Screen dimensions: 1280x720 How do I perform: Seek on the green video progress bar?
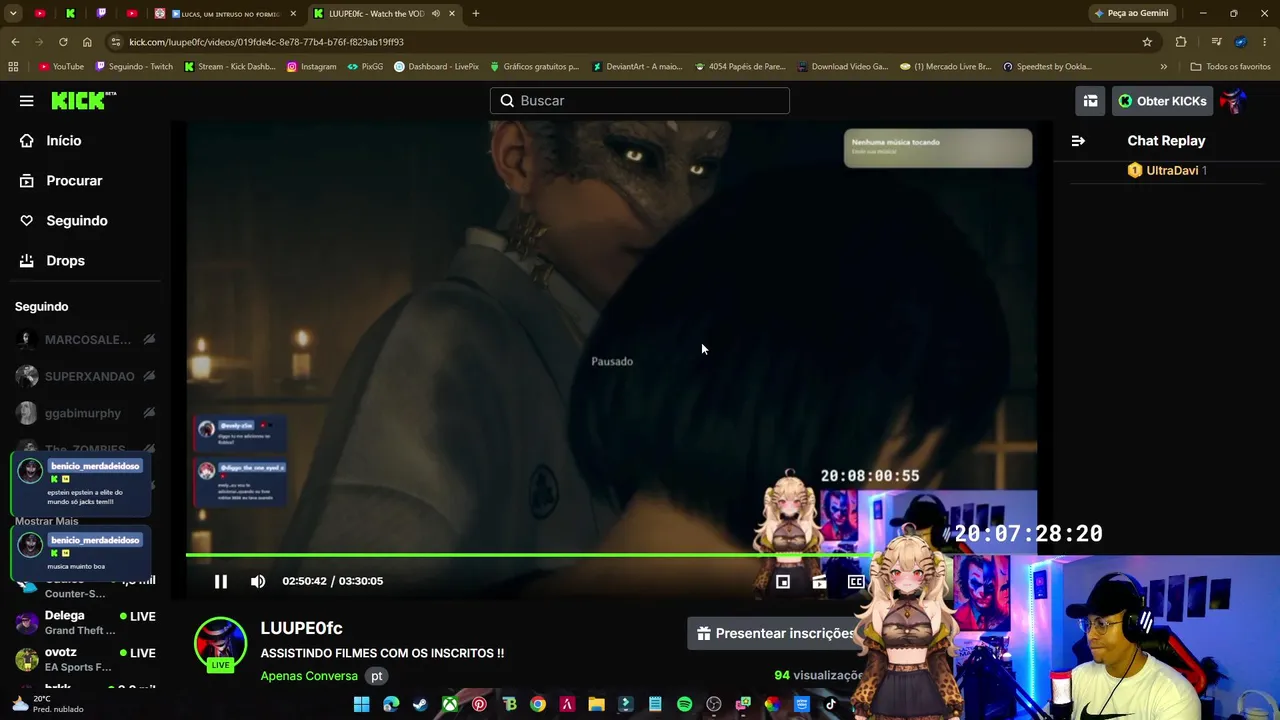[528, 554]
